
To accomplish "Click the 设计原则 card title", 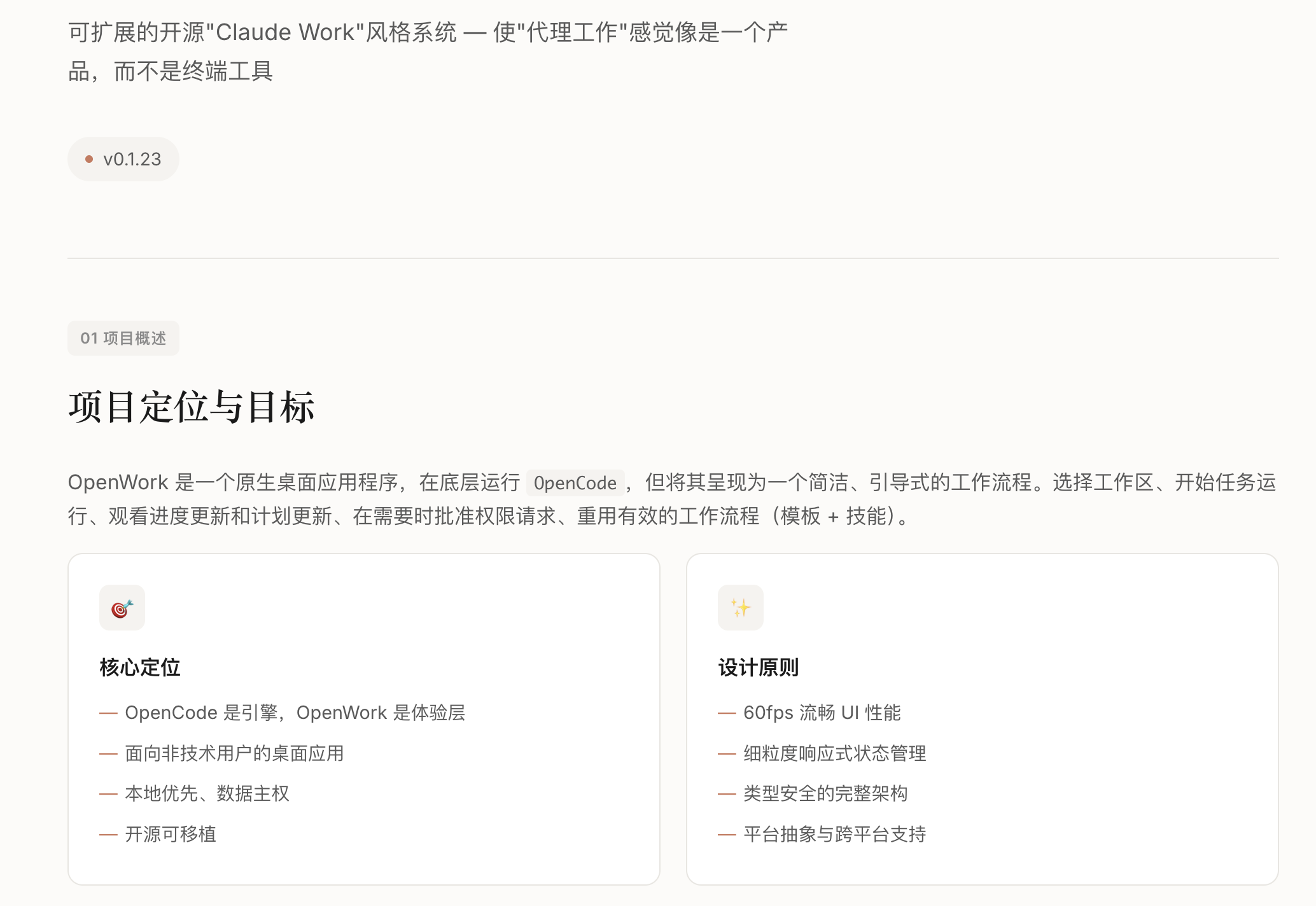I will [x=758, y=667].
